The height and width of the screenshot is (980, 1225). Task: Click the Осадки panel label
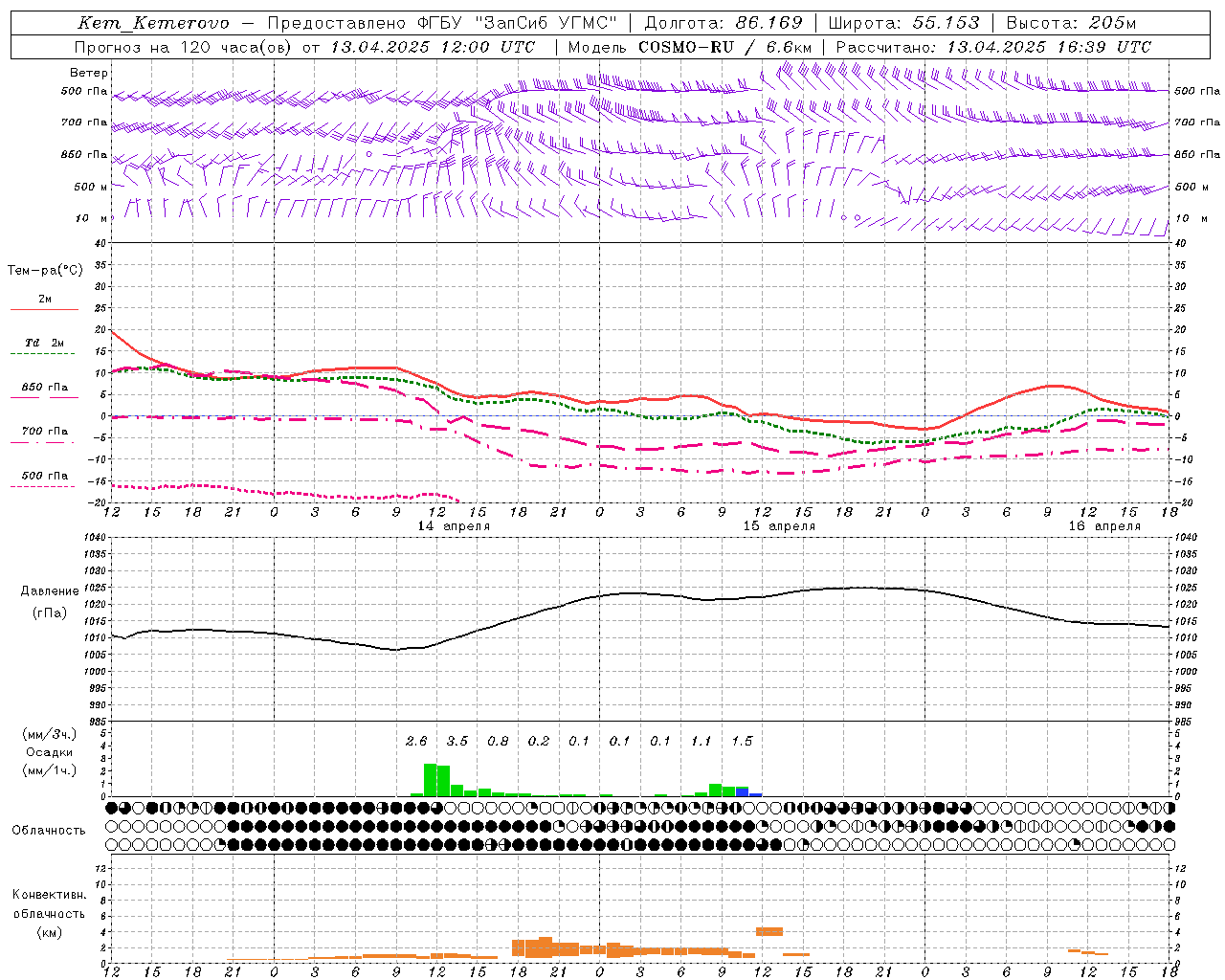(x=50, y=752)
